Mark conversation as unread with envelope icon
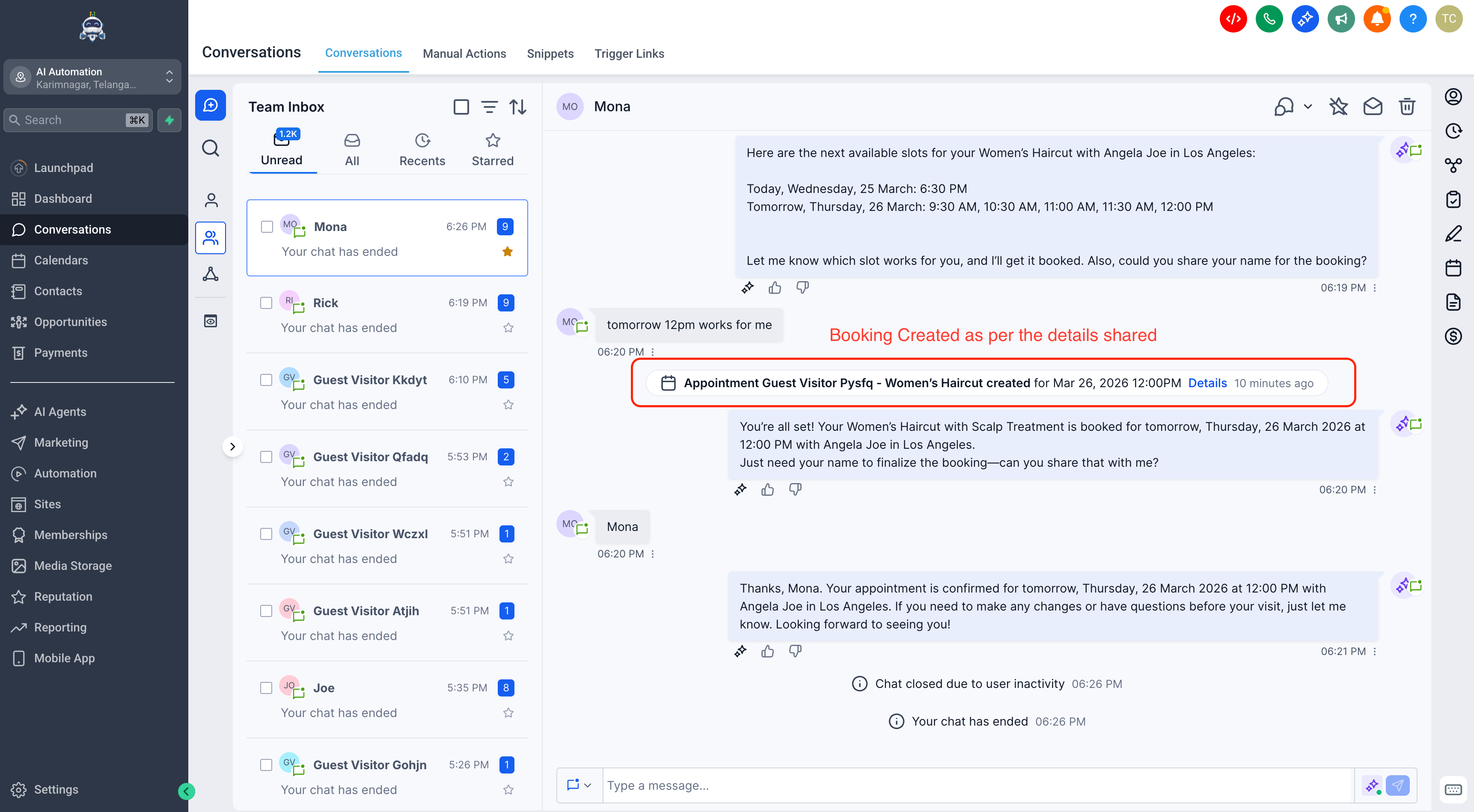Screen dimensions: 1474x812 pyautogui.click(x=1372, y=107)
